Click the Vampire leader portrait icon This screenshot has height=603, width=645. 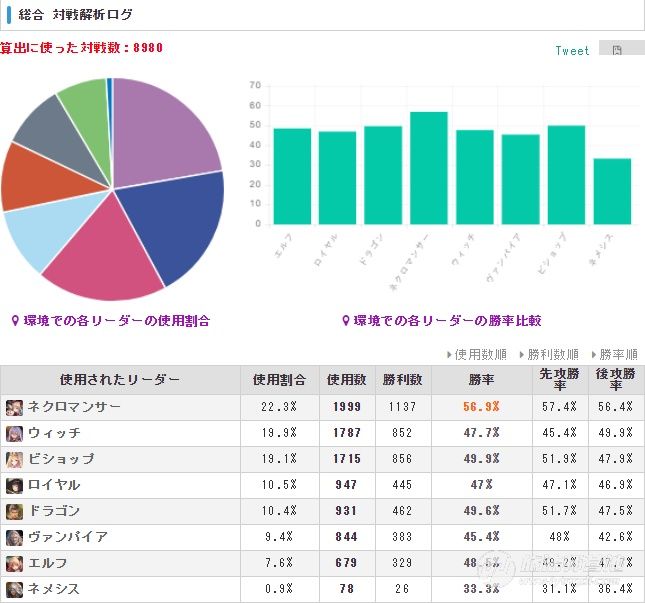point(14,538)
